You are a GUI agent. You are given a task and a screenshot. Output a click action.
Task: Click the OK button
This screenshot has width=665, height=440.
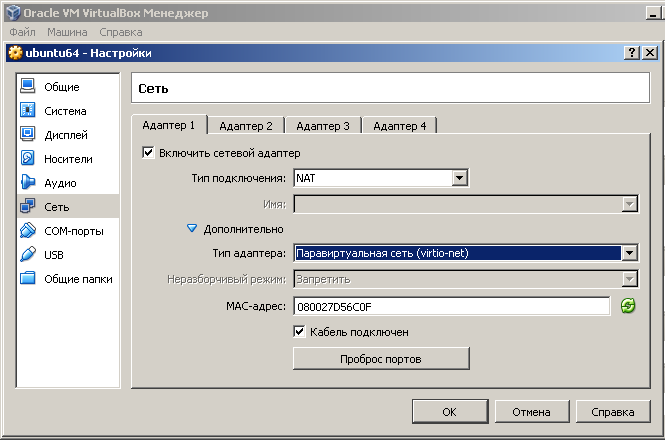450,412
